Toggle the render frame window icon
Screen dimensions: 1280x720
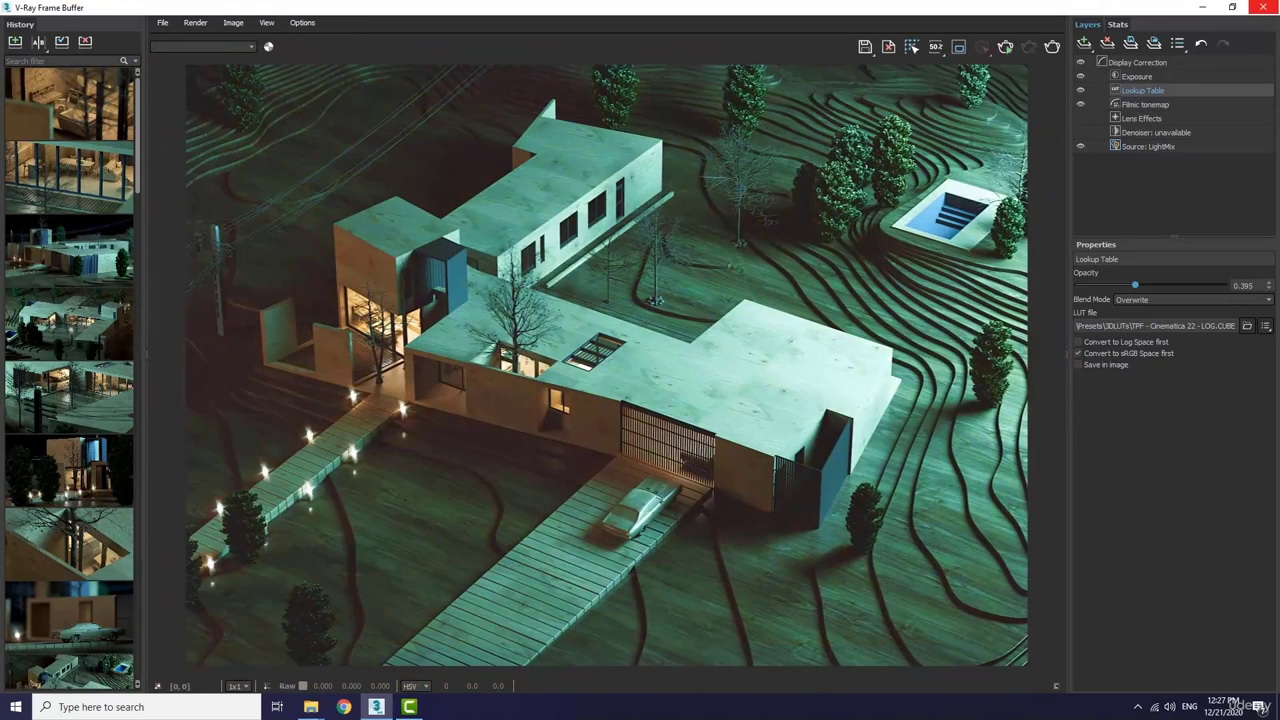click(x=959, y=46)
